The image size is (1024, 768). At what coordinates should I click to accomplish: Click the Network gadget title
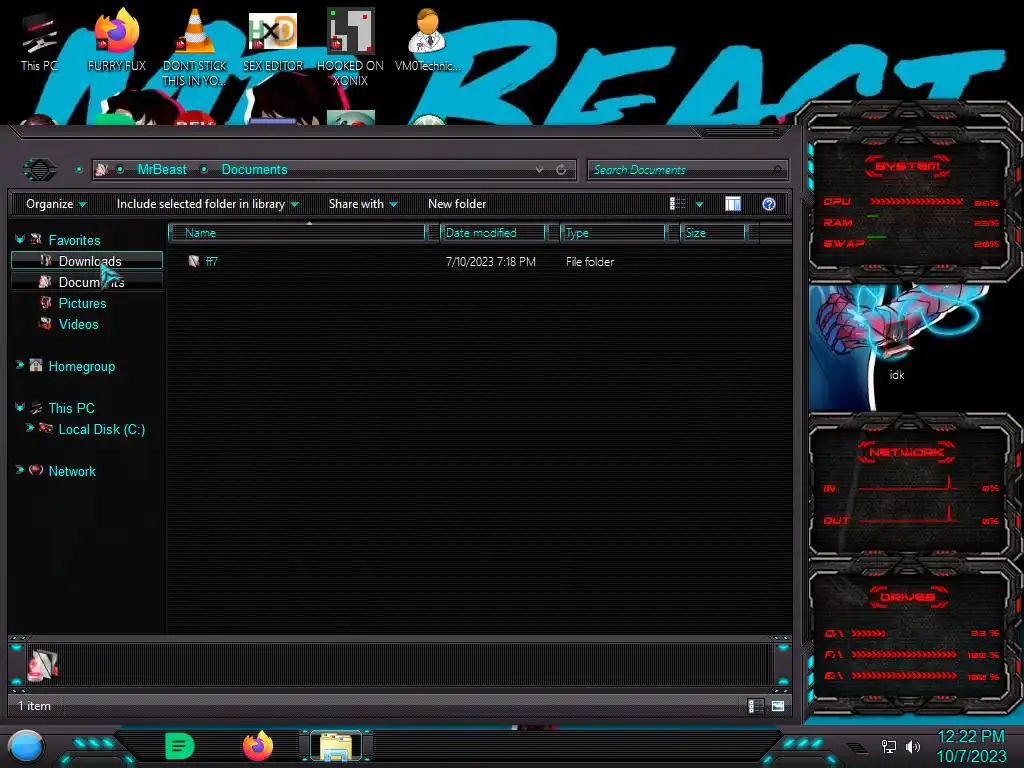906,452
